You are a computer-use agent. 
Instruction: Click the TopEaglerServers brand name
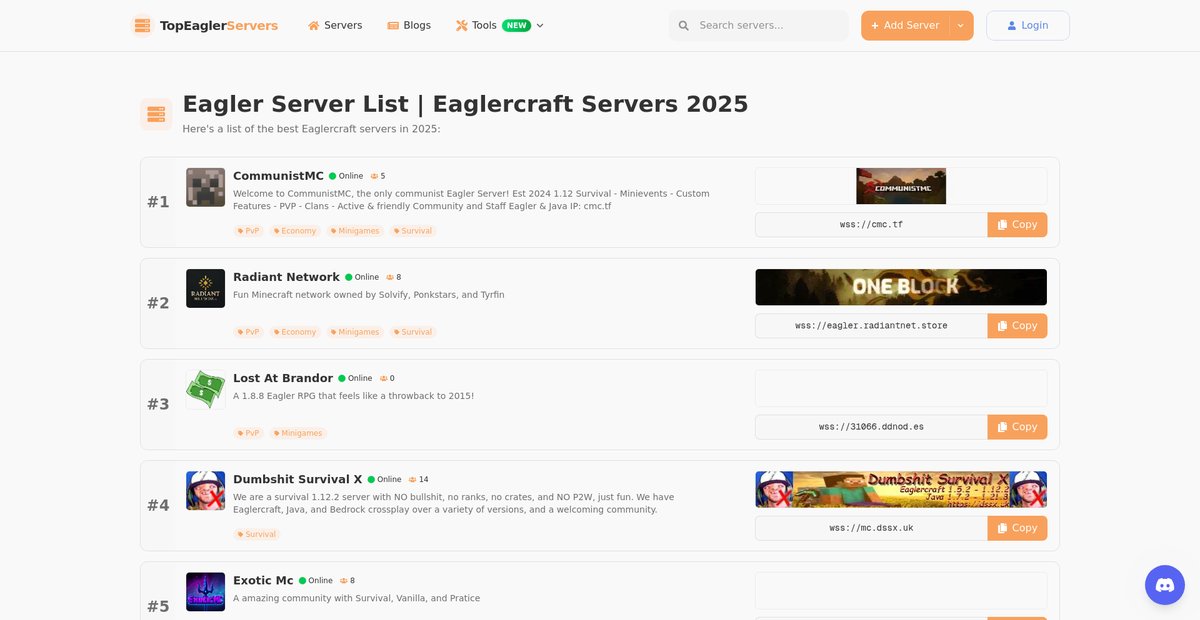coord(219,26)
